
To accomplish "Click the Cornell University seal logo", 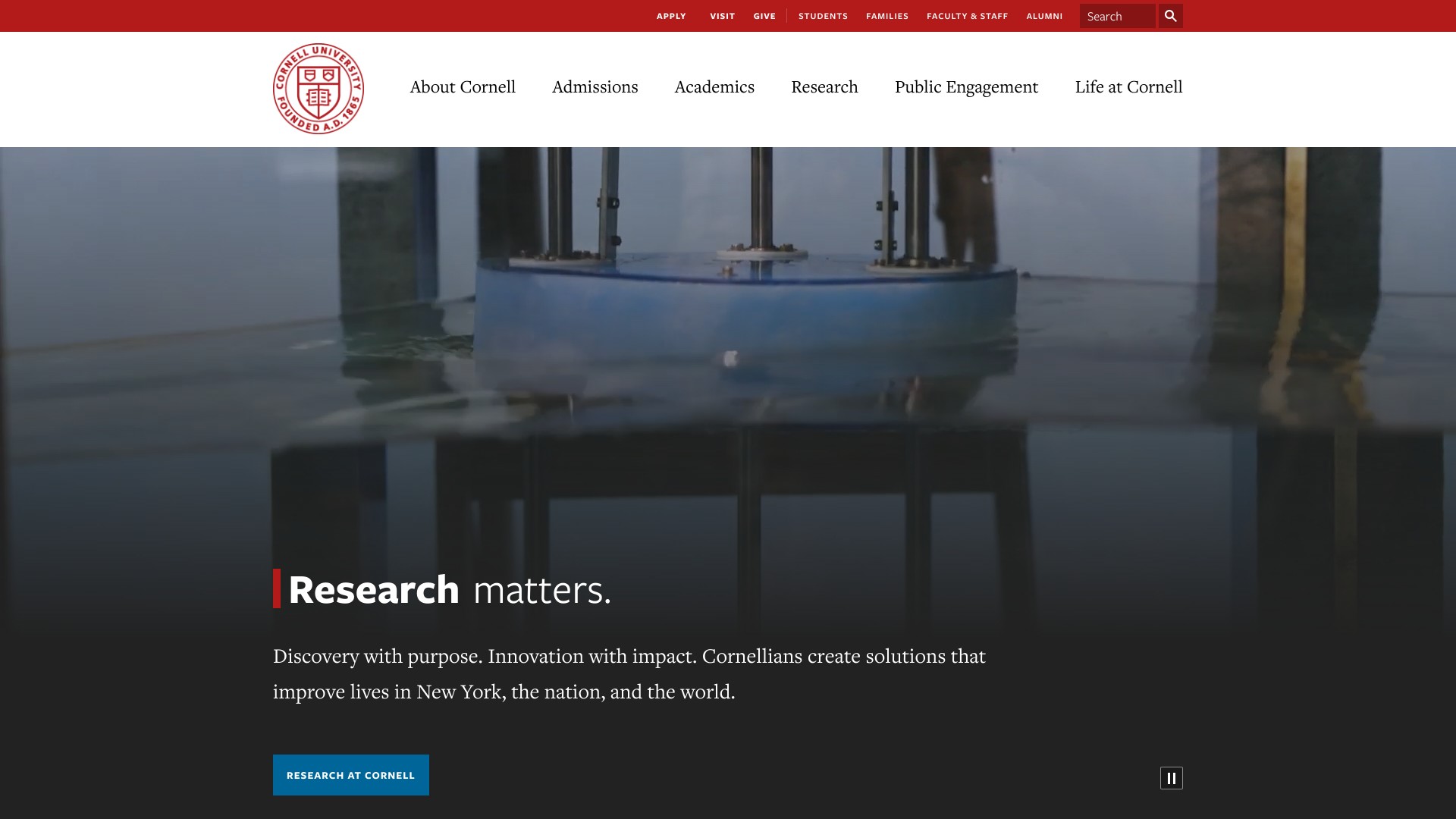I will click(x=318, y=89).
